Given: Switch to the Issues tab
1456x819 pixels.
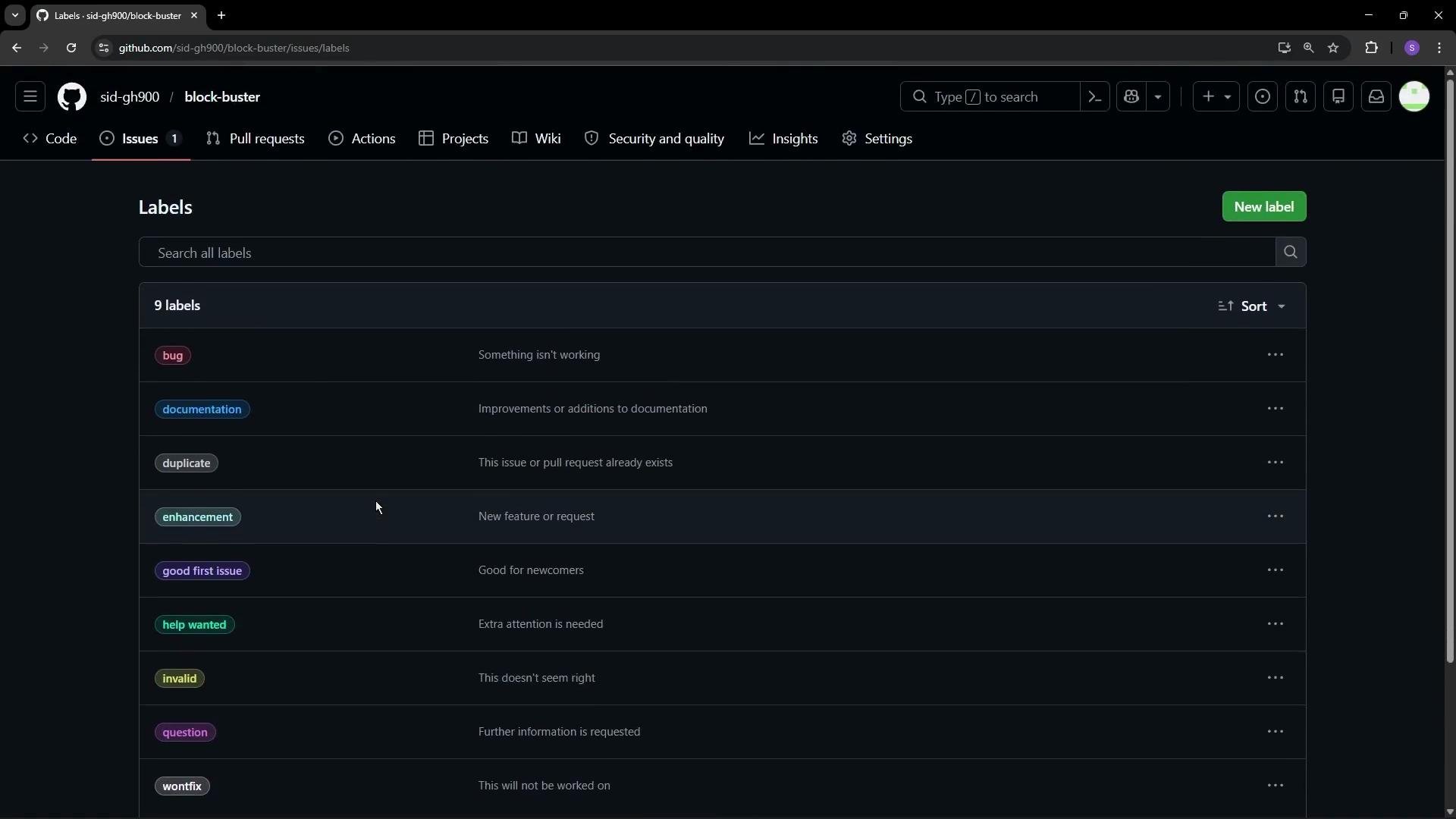Looking at the screenshot, I should coord(141,139).
